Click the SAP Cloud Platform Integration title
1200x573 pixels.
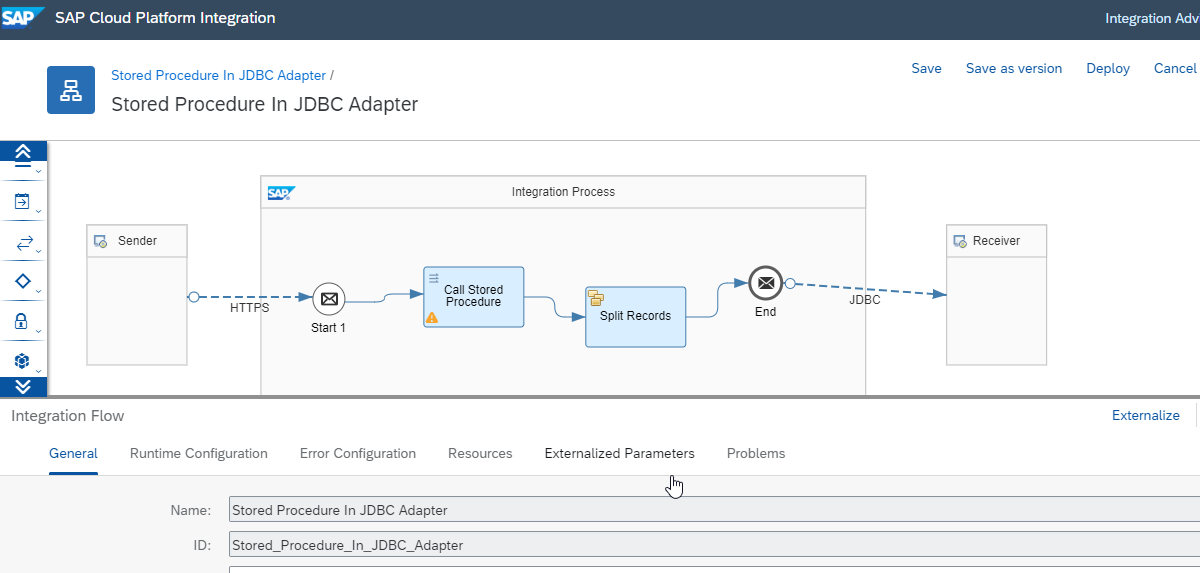coord(165,18)
